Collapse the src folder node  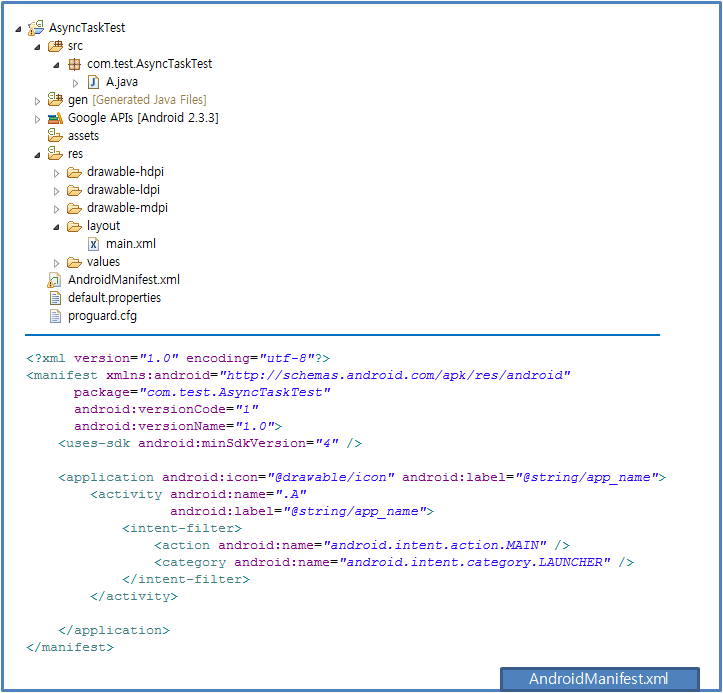(37, 47)
